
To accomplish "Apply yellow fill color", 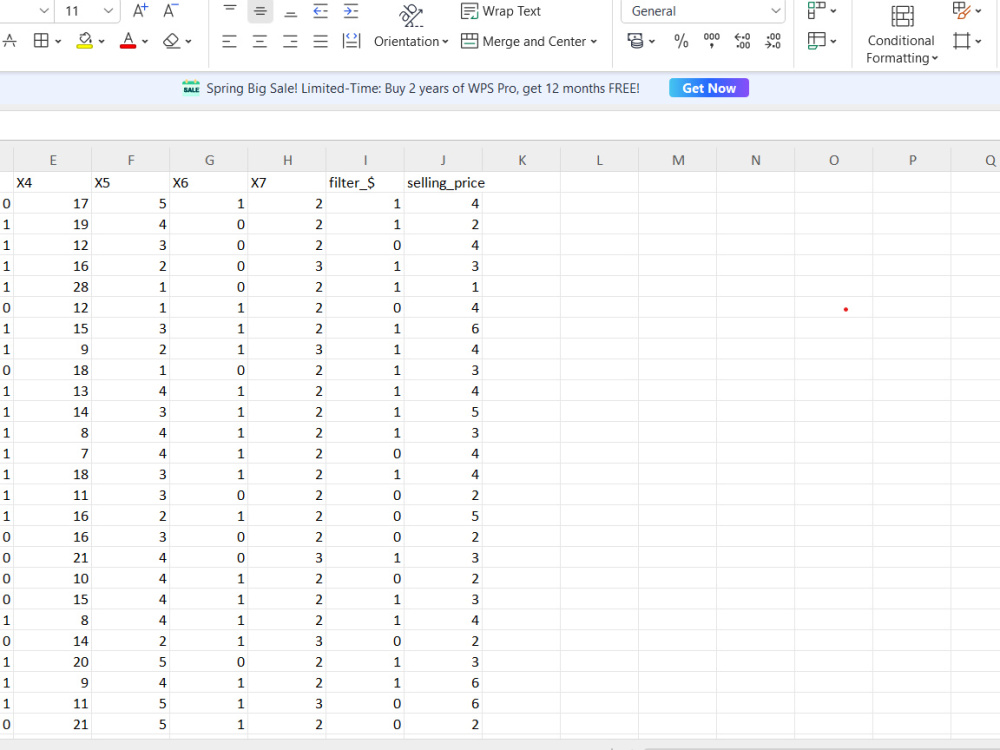I will [84, 41].
